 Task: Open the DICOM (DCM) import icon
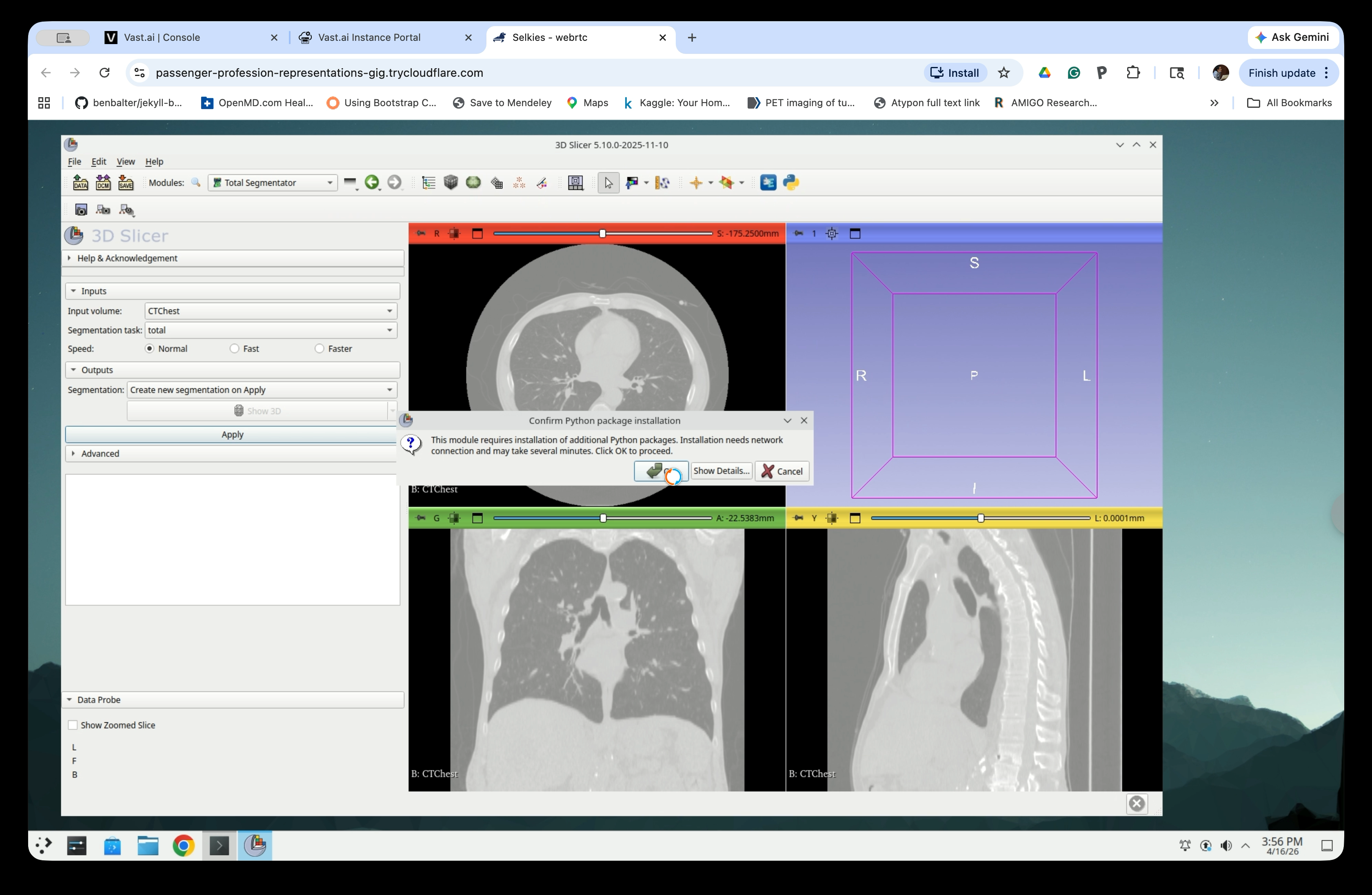tap(103, 183)
